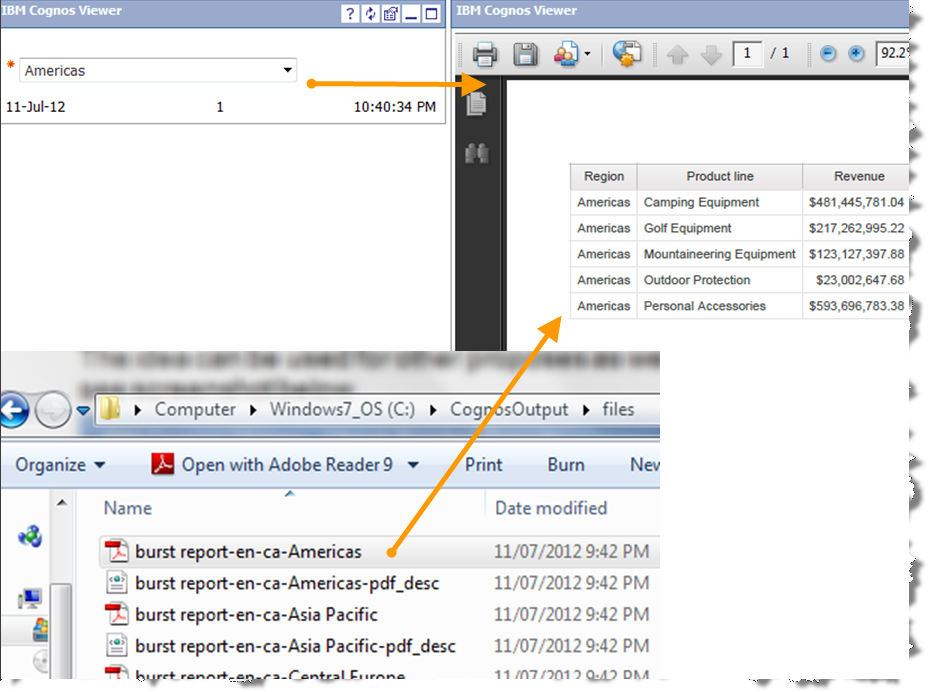Select the Camping Equipment cell

pyautogui.click(x=720, y=202)
